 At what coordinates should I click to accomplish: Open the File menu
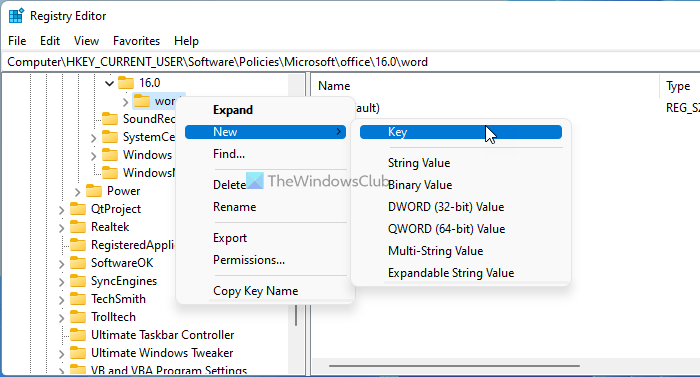[17, 41]
